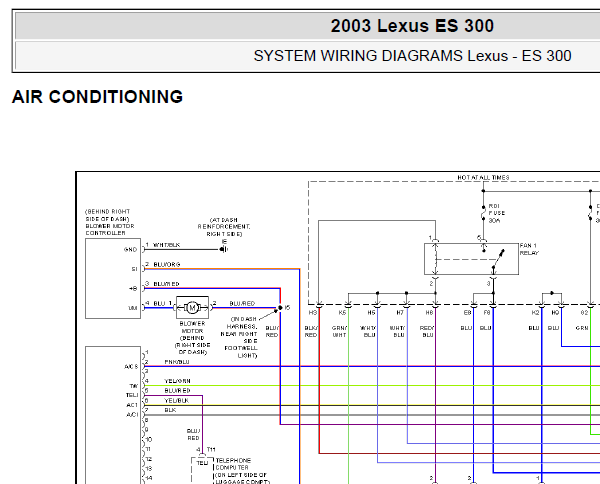Click the 'RDI FUSE 30A' label
Image resolution: width=600 pixels, height=484 pixels.
click(x=497, y=213)
